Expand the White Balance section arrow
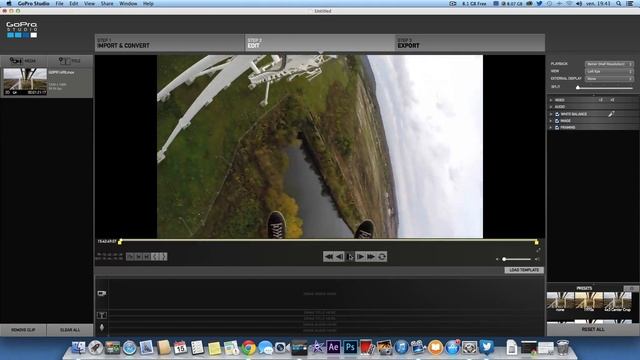The width and height of the screenshot is (640, 360). point(551,114)
